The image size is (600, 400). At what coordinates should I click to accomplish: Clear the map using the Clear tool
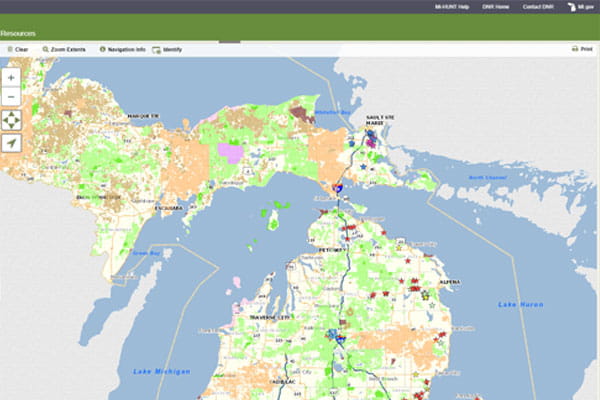18,49
